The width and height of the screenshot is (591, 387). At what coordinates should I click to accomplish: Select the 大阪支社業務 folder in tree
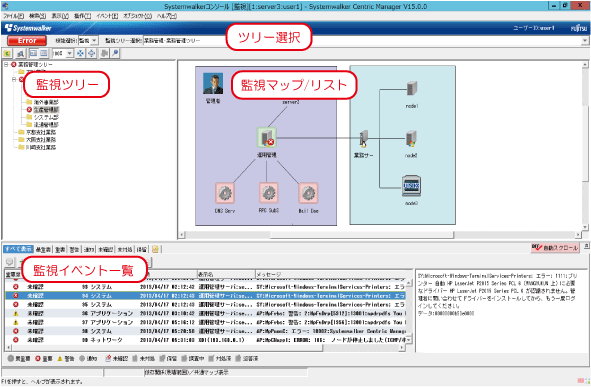tap(41, 140)
